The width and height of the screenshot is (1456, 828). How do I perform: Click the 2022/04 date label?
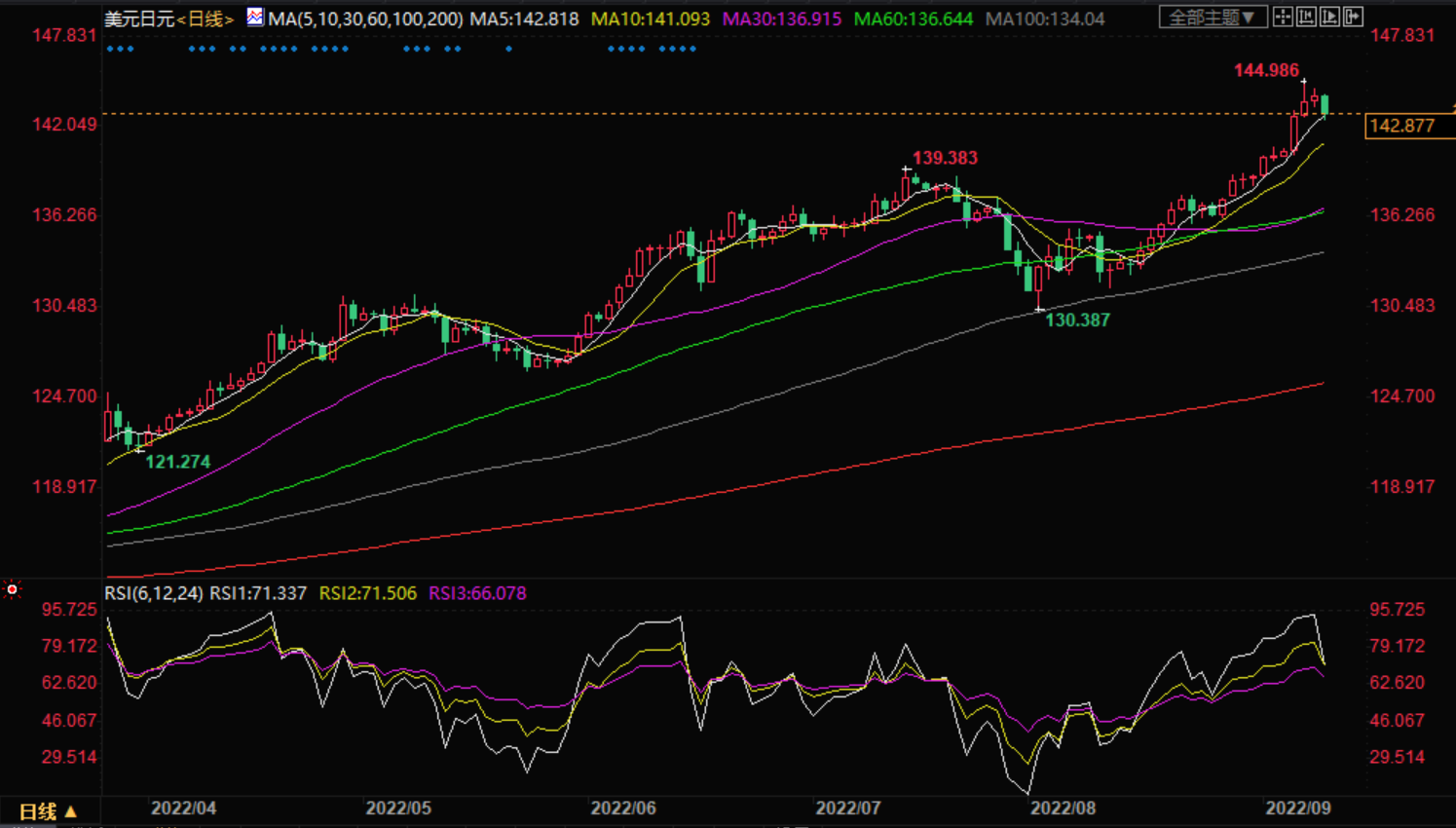[x=183, y=808]
